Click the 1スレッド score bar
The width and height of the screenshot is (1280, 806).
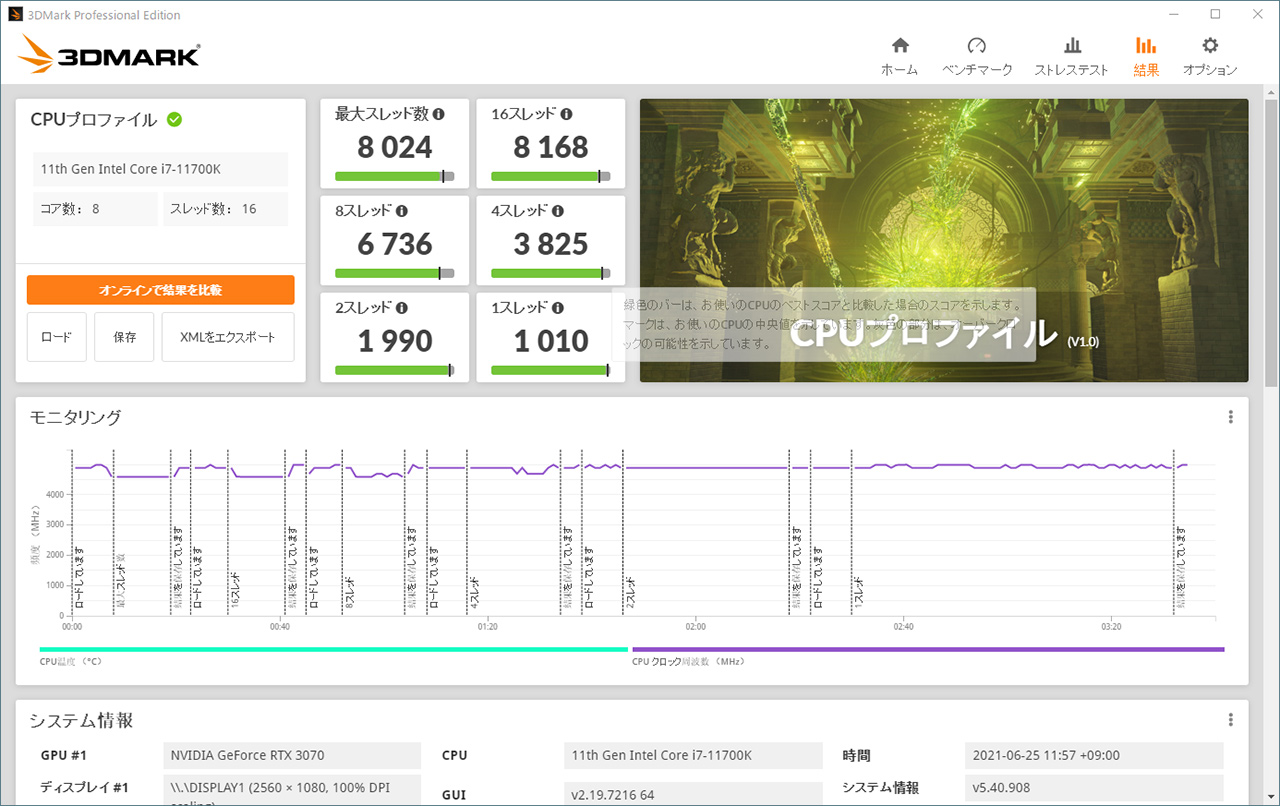click(550, 371)
